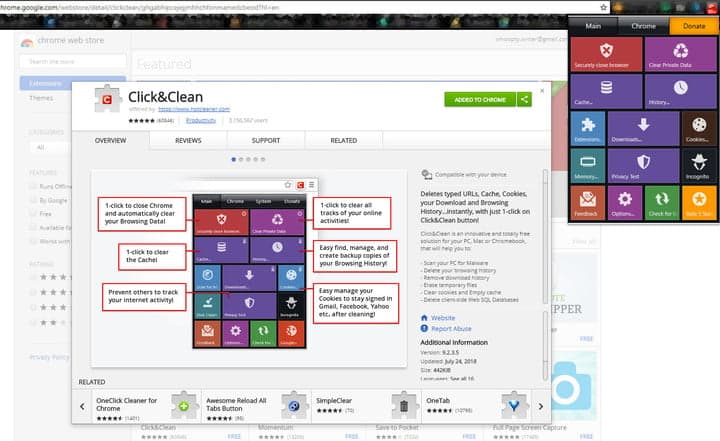Click the green share icon button
Viewport: 720px width, 441px height.
tap(524, 99)
